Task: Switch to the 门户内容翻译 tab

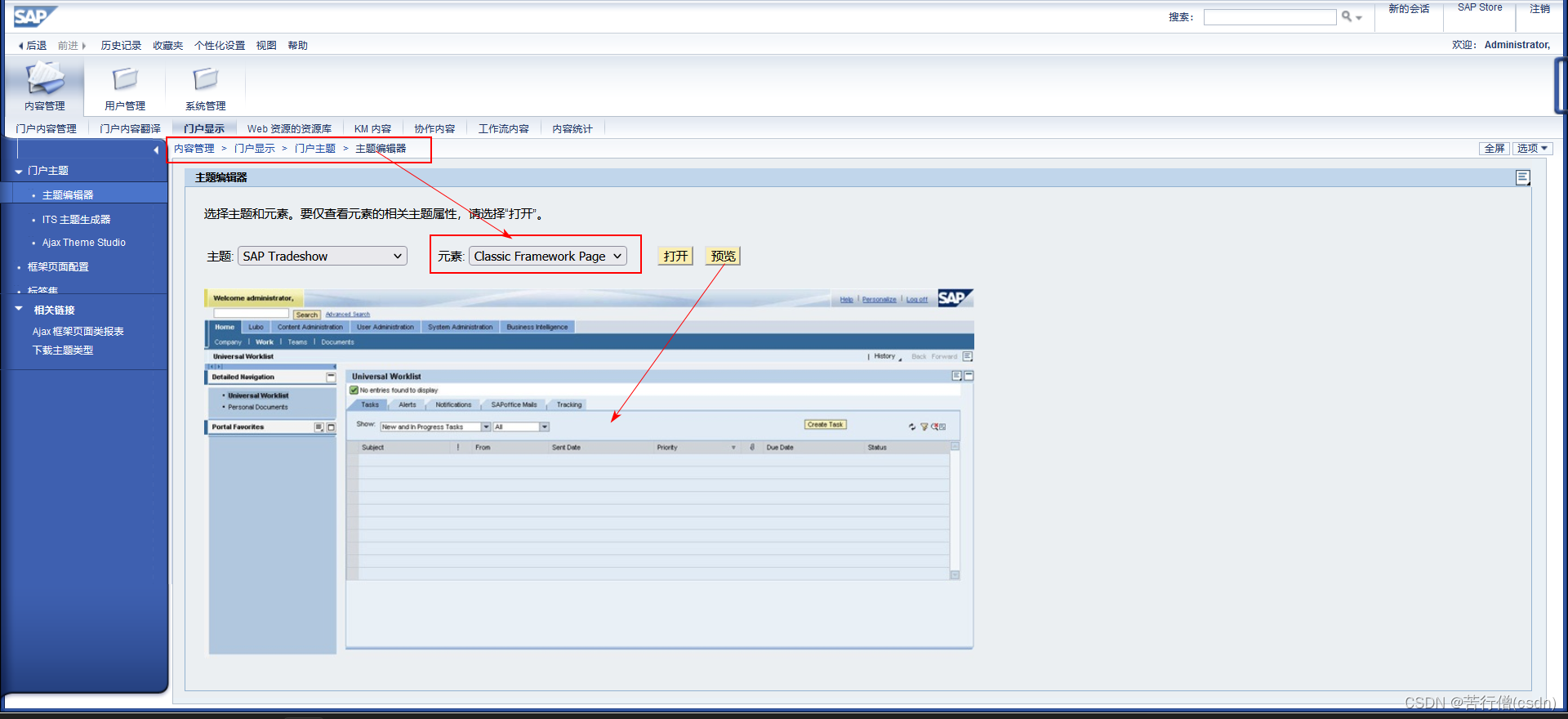Action: [130, 129]
